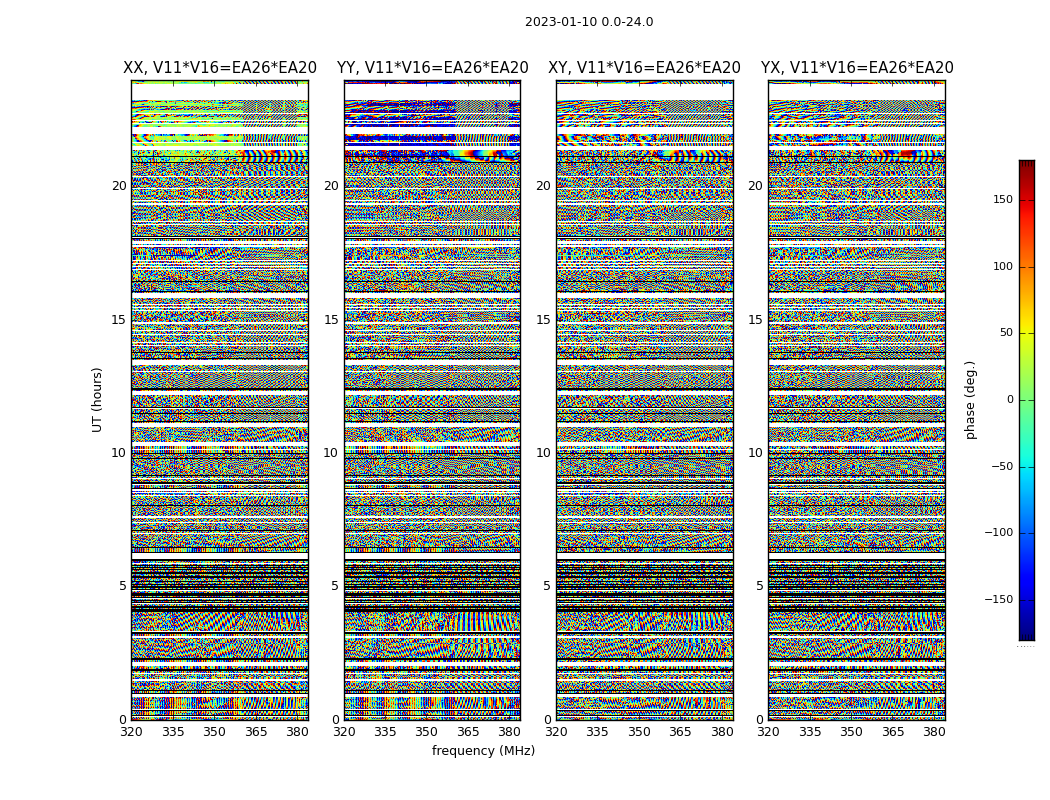Click the XY panel title text
Screen dimensions: 1050x800
tap(644, 68)
